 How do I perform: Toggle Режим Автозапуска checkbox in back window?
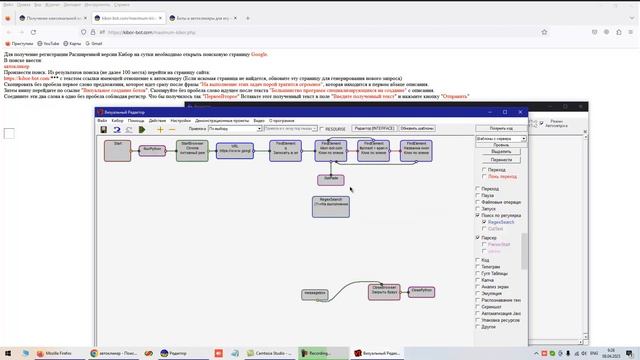[542, 123]
